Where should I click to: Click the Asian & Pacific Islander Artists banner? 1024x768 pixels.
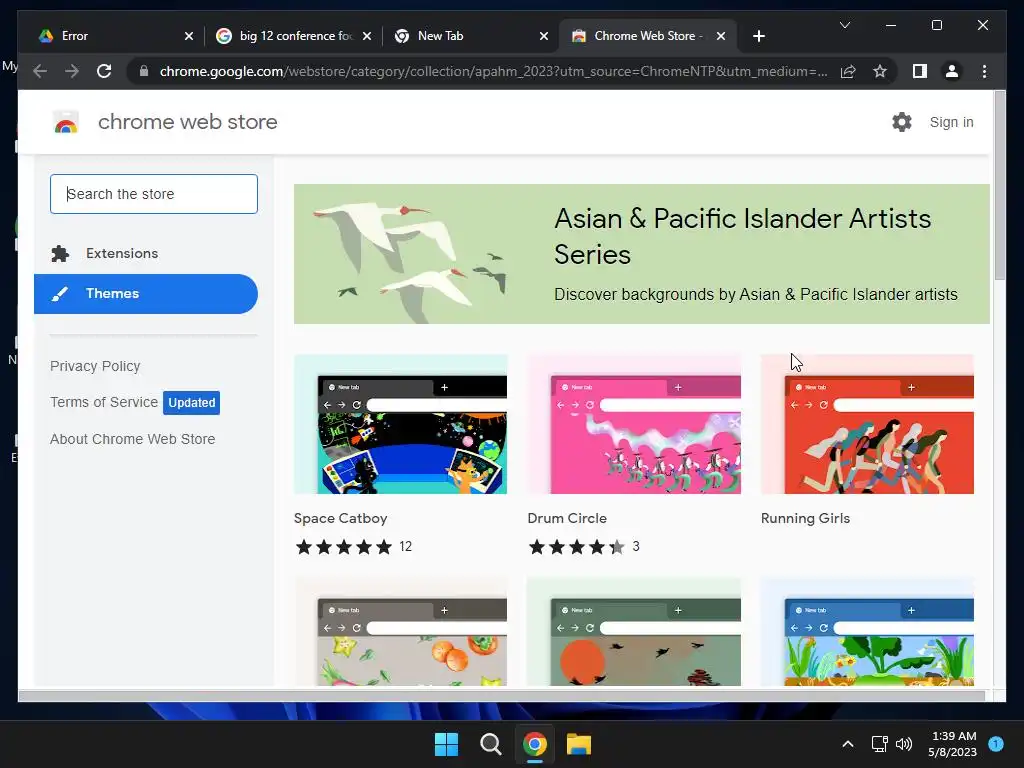(x=641, y=254)
